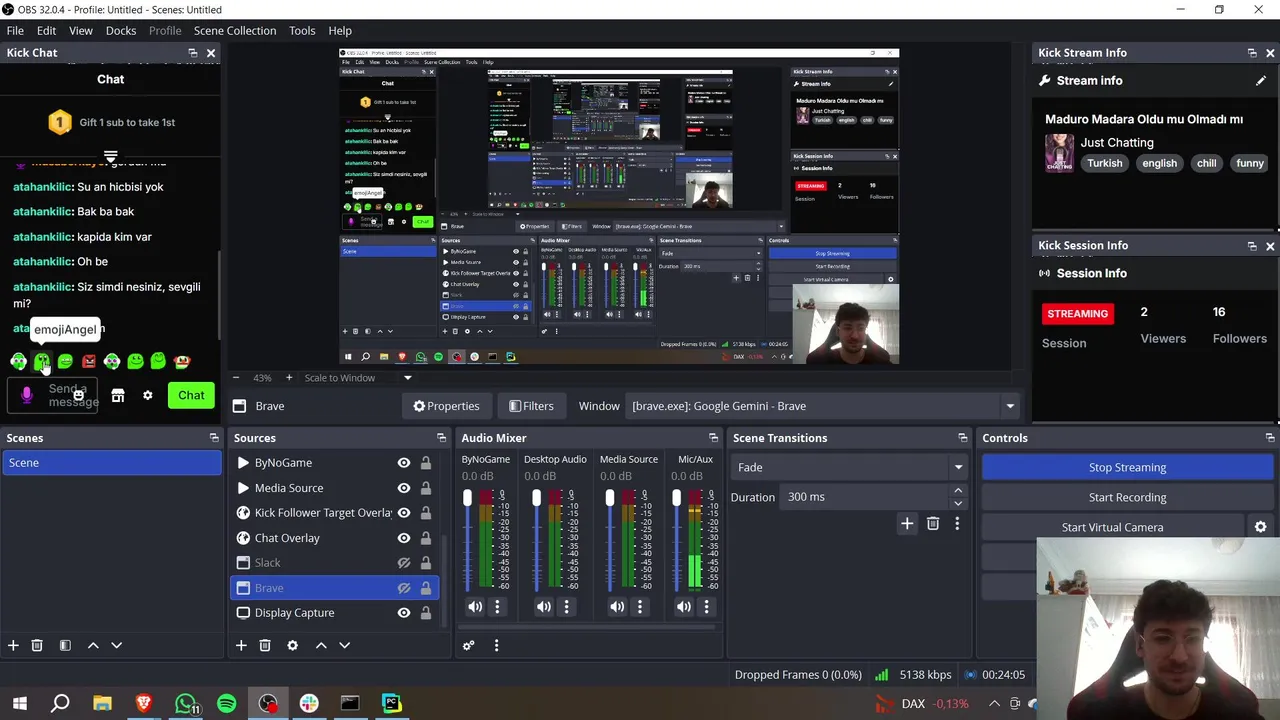Click Stop Streaming button
This screenshot has width=1280, height=720.
pos(1127,467)
